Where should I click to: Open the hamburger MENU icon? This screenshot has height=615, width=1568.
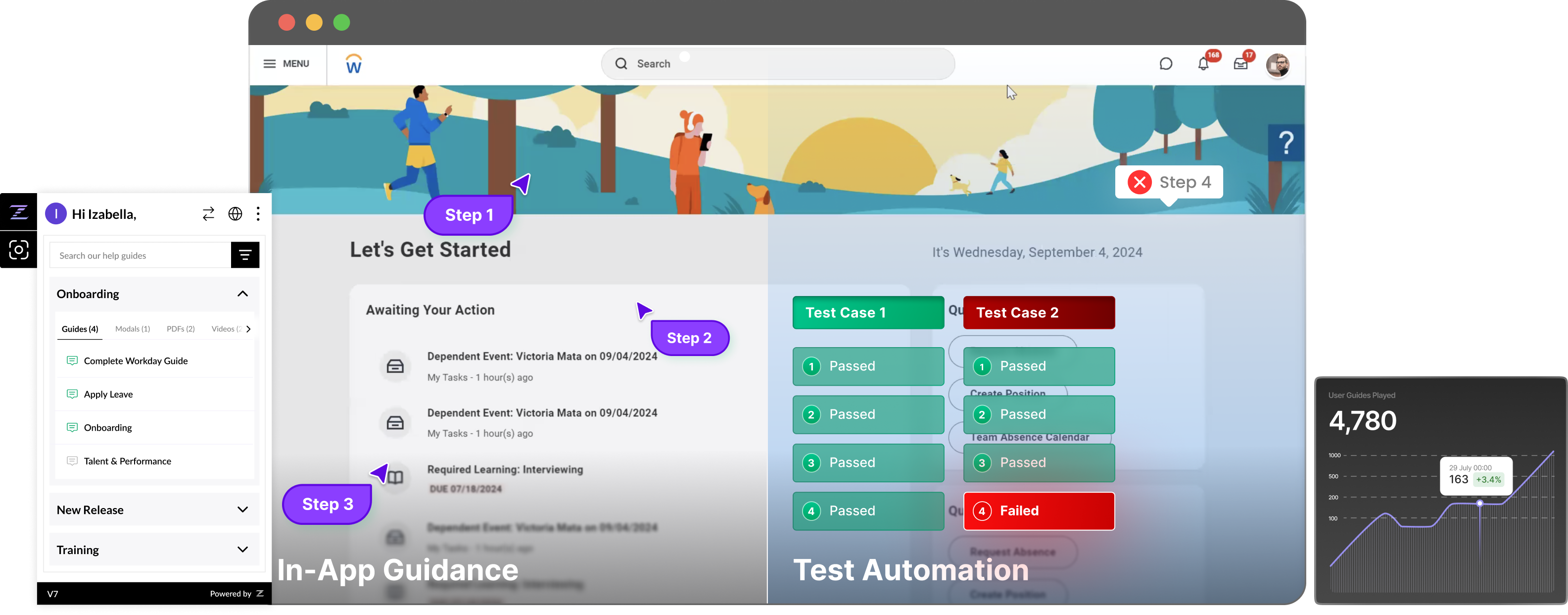click(x=269, y=64)
